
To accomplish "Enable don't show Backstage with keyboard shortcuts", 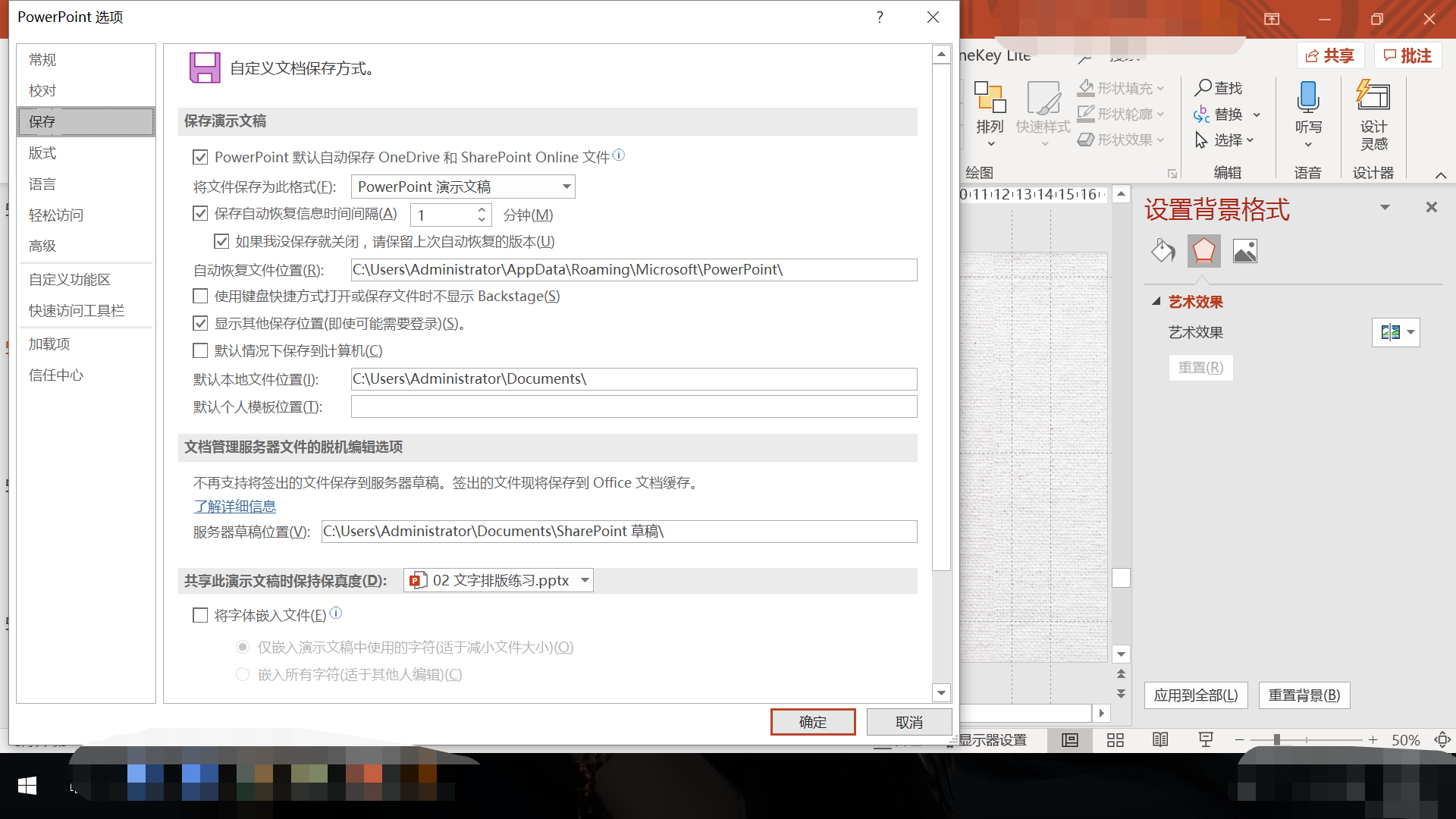I will click(x=200, y=297).
